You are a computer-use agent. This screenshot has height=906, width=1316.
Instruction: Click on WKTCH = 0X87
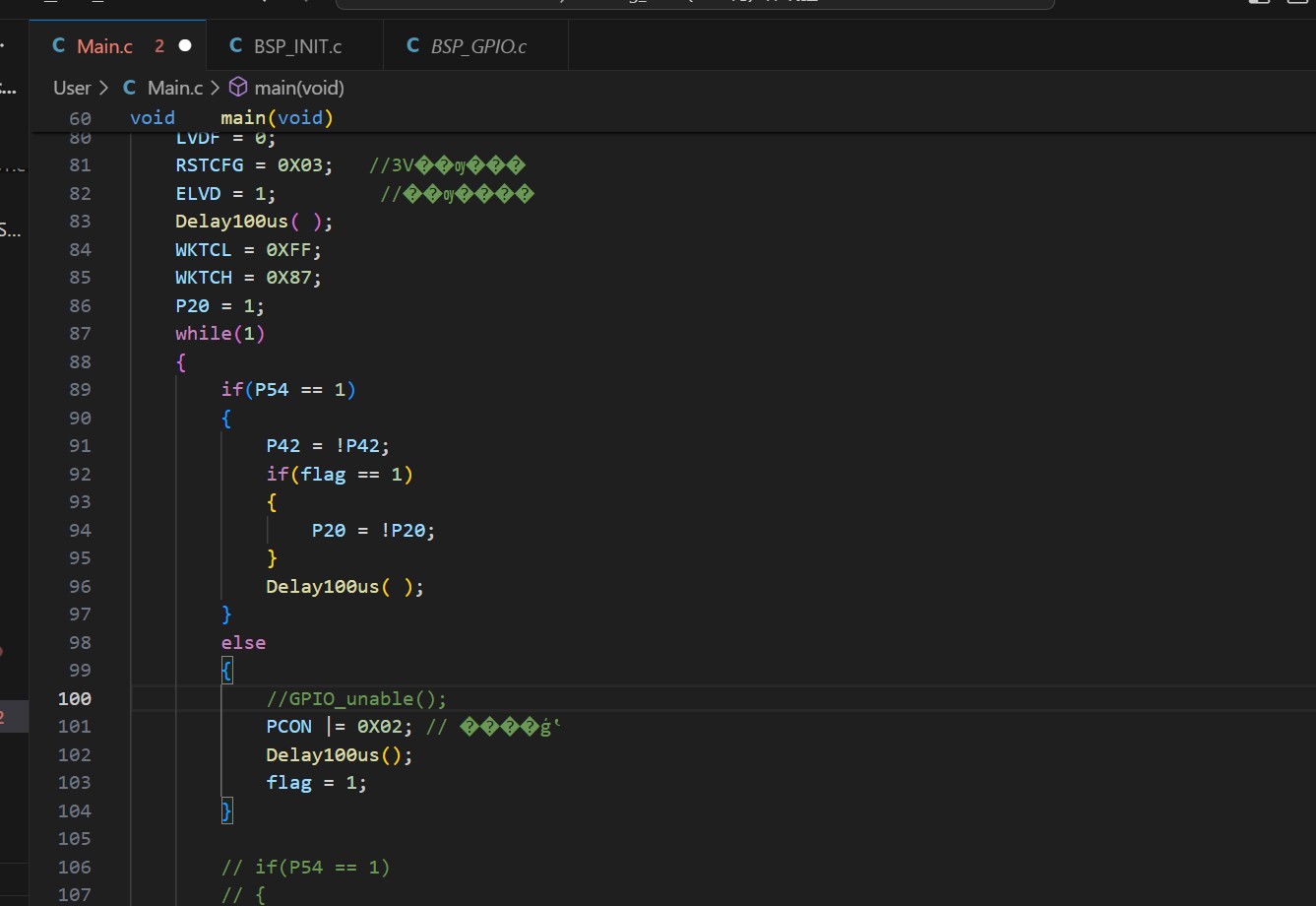pyautogui.click(x=248, y=277)
